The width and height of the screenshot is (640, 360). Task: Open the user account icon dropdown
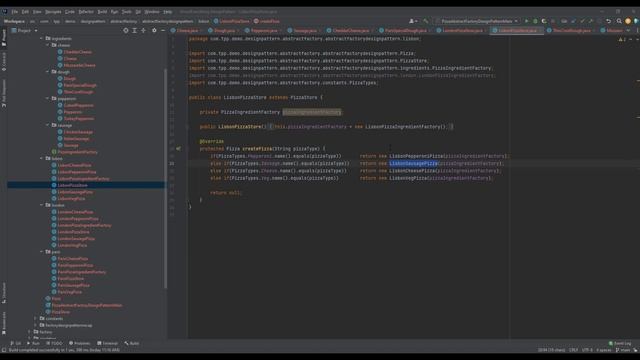point(413,21)
